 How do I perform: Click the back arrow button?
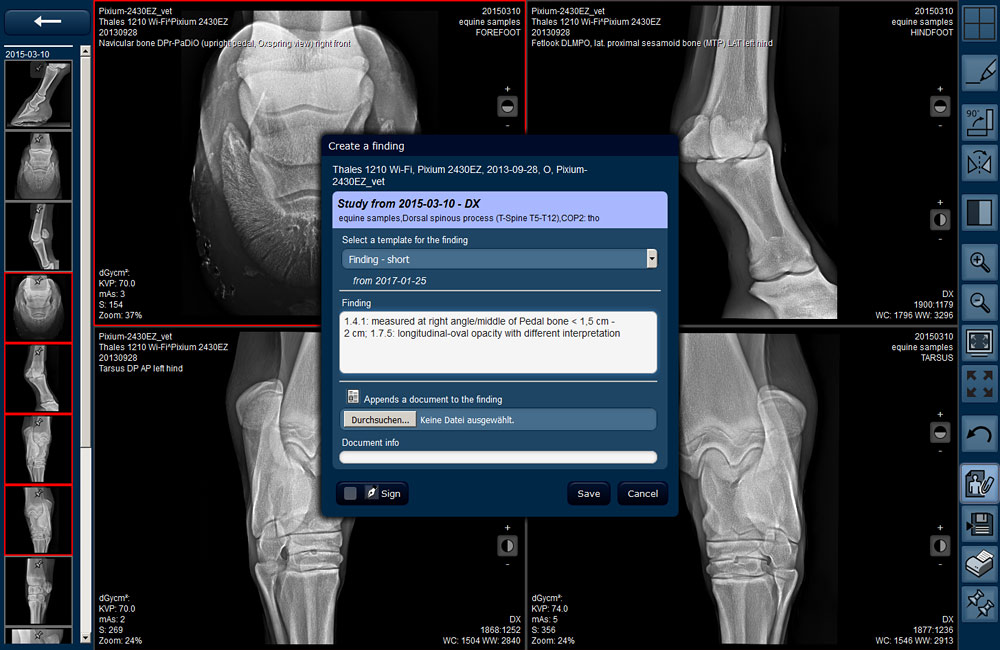47,21
